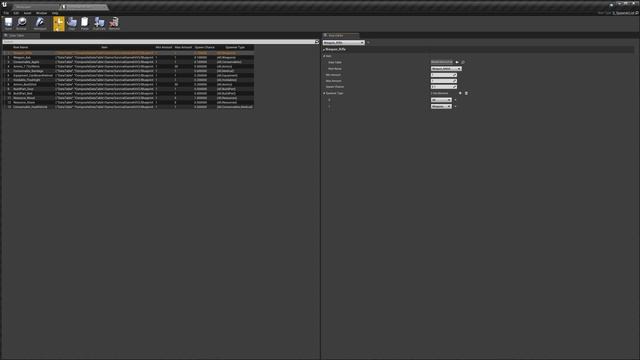
Task: Click the search field above the data table
Action: 158,42
